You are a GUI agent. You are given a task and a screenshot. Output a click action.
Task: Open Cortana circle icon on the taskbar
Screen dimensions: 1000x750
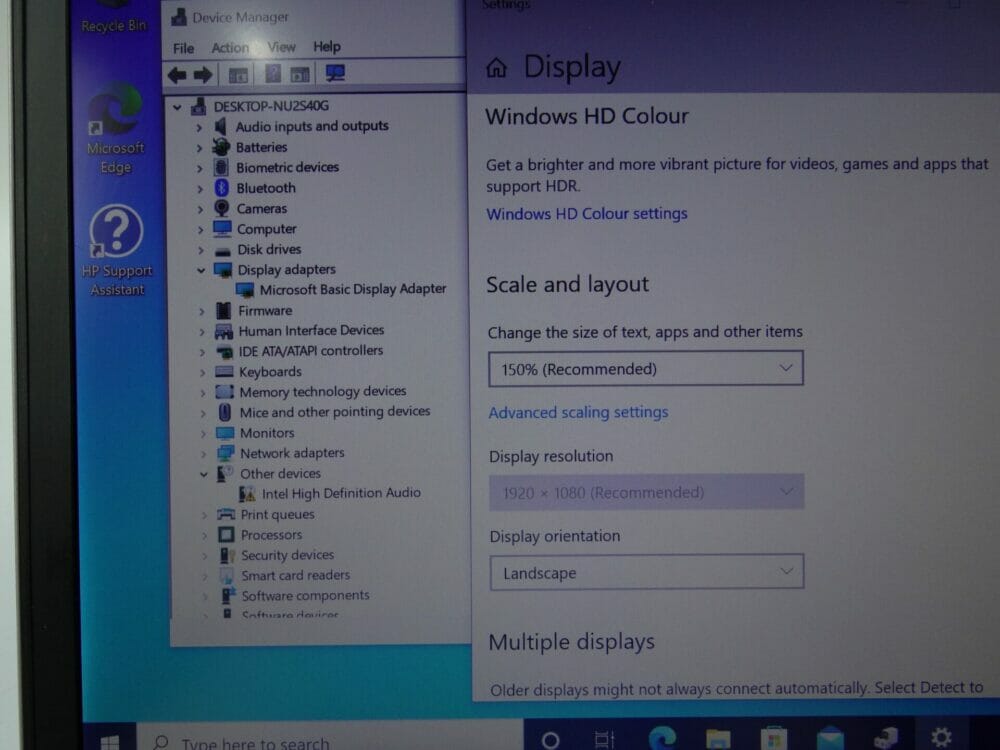[x=550, y=740]
